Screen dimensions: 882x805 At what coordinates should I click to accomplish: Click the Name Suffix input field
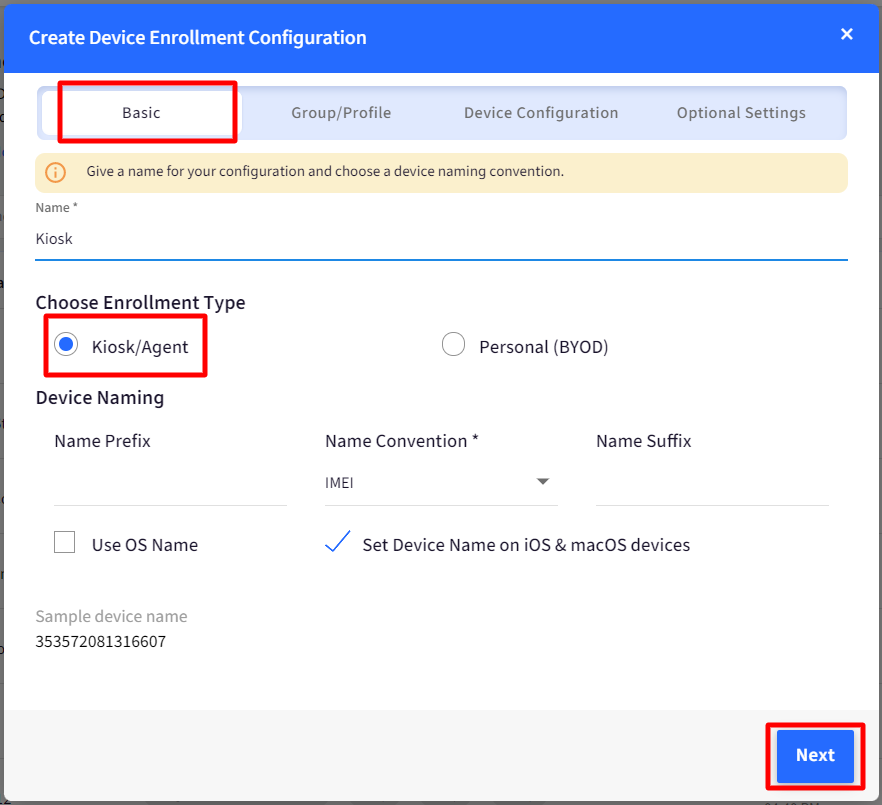coord(712,483)
